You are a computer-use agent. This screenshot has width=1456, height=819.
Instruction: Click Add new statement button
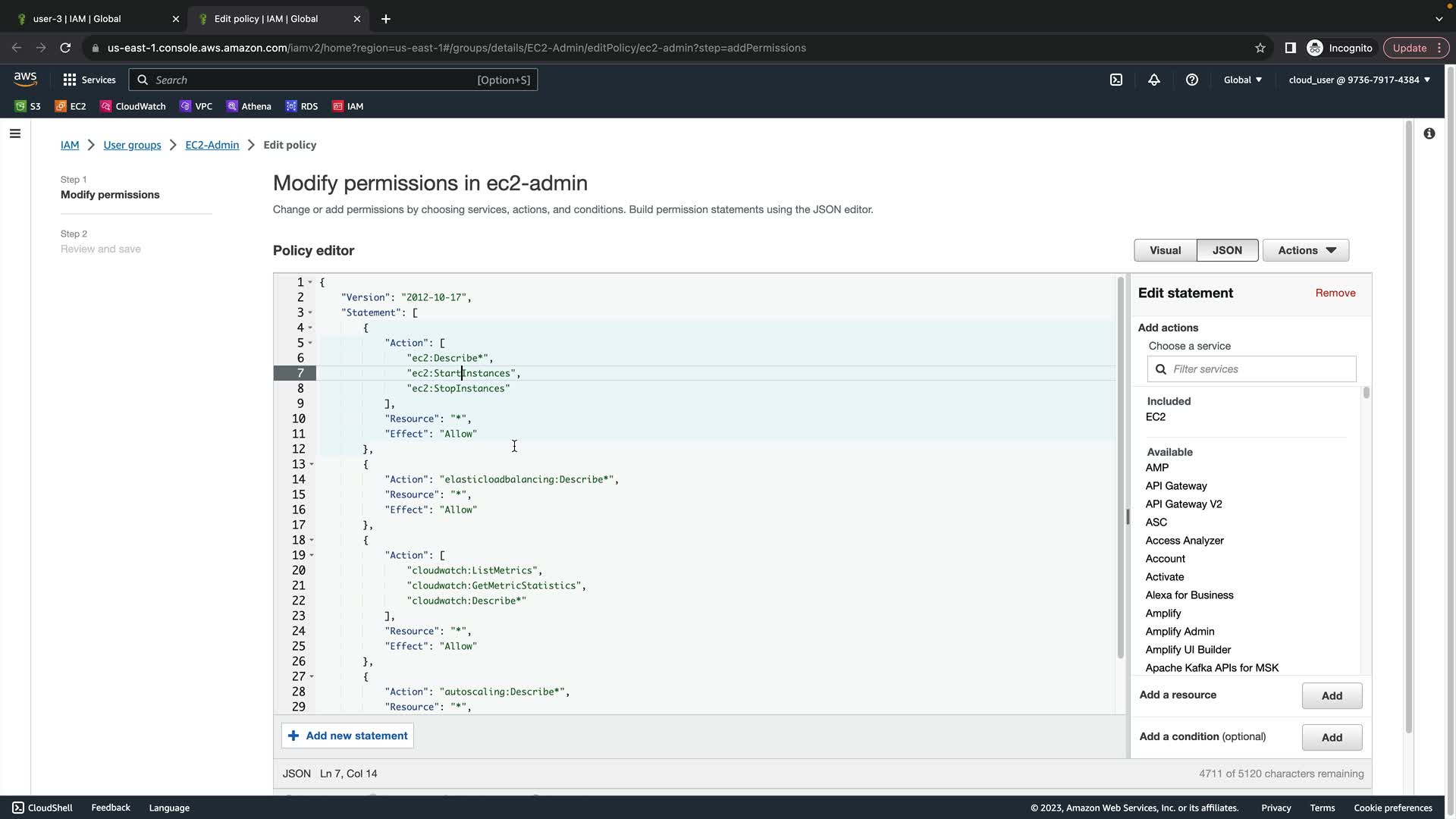(348, 736)
